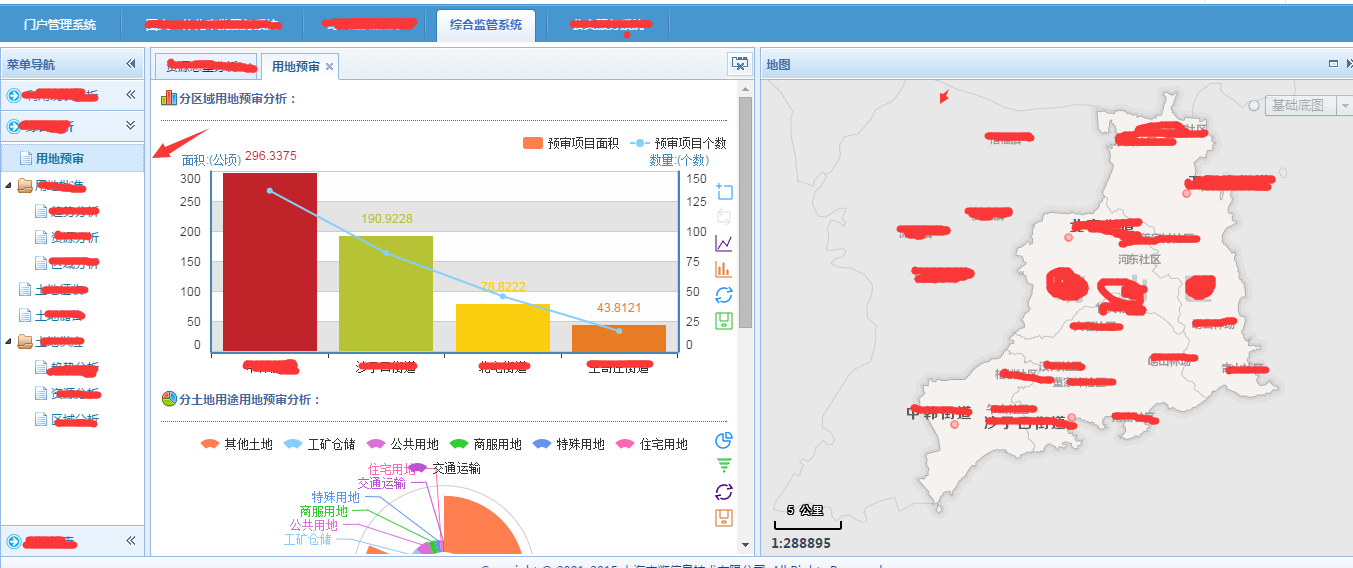1353x568 pixels.
Task: Toggle 公共用地 in the pie legend
Action: point(402,444)
